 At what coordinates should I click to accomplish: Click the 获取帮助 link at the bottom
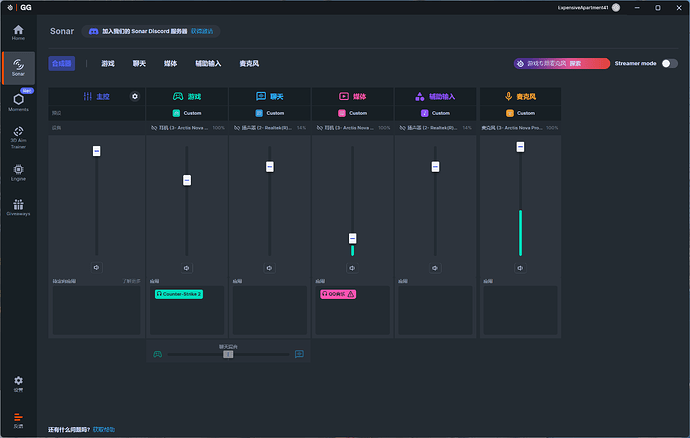[104, 429]
